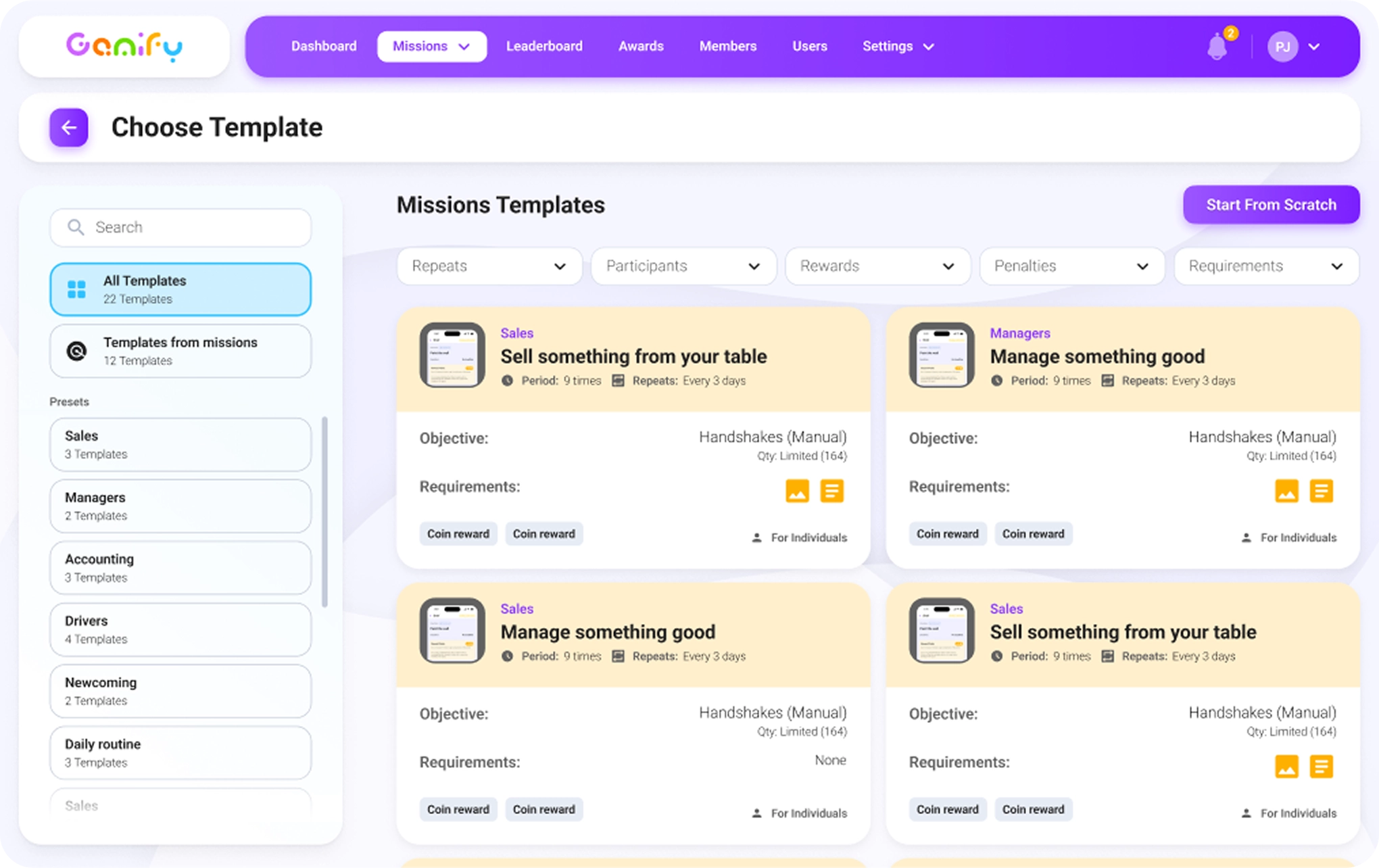Click text requirement icon on Managers card
The image size is (1379, 868).
point(1321,491)
